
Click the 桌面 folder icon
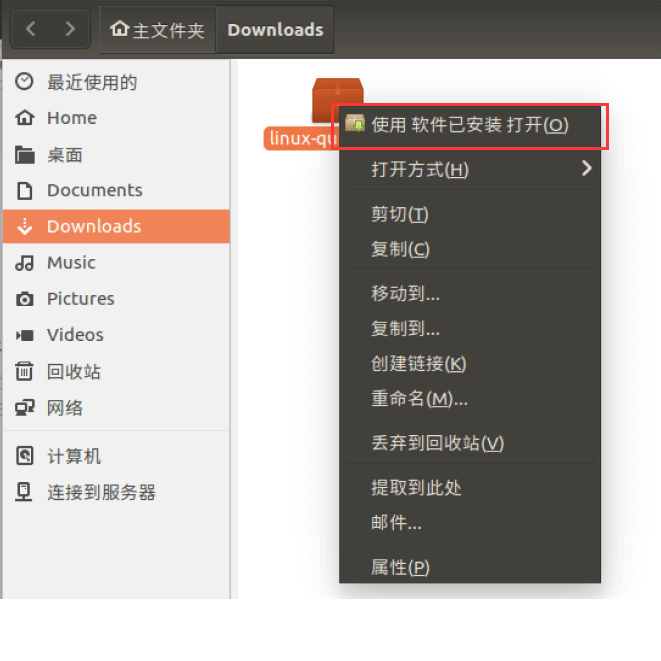25,154
